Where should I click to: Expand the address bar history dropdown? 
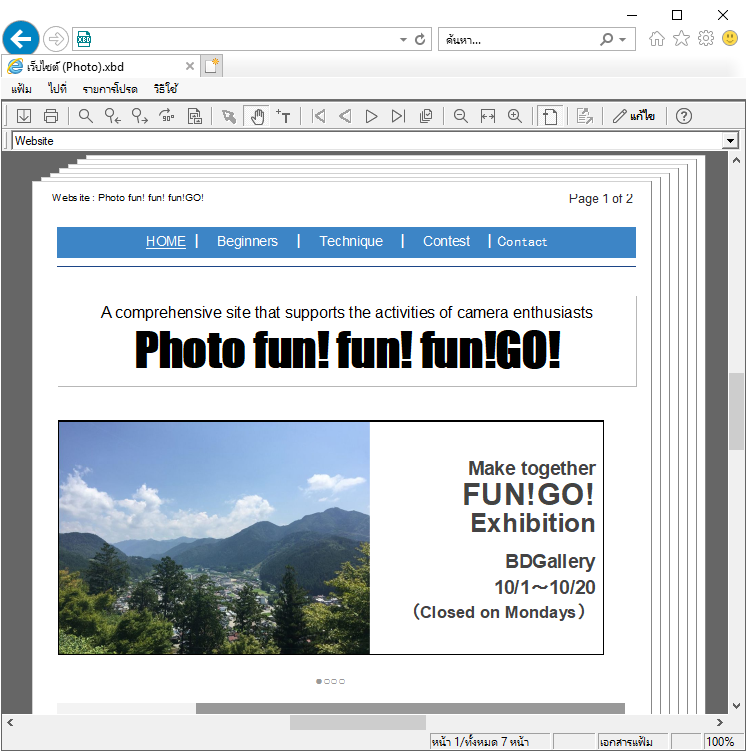tap(403, 39)
